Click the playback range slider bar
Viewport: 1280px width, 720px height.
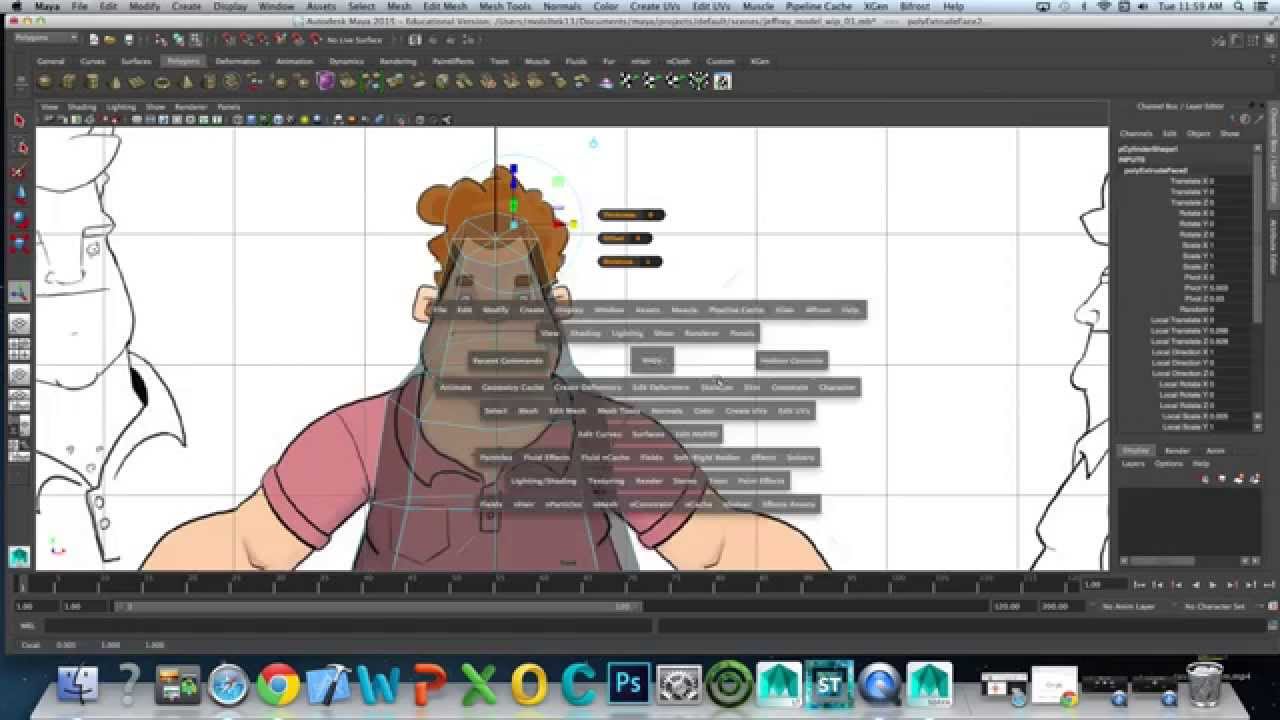pyautogui.click(x=376, y=606)
